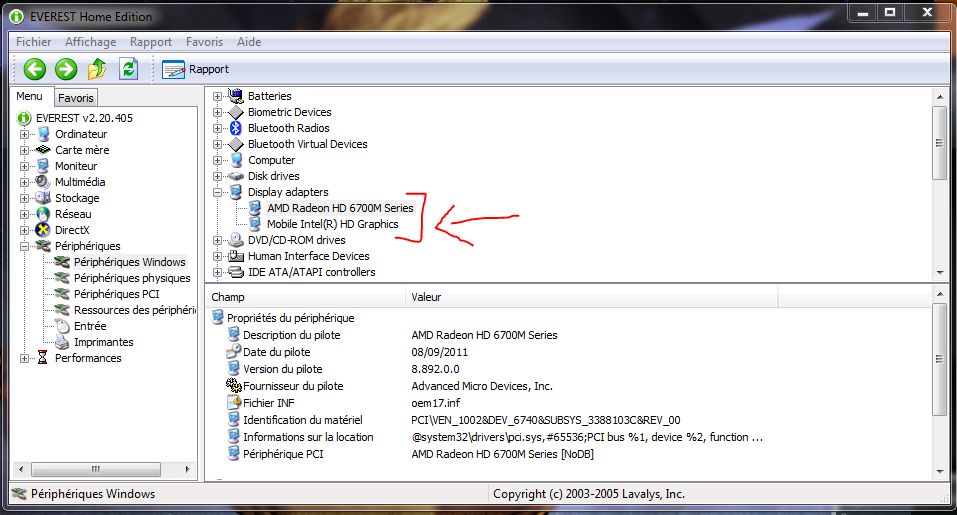Click the IDE ATA/ATAPI controllers icon
Screen dimensions: 957x515
(236, 272)
